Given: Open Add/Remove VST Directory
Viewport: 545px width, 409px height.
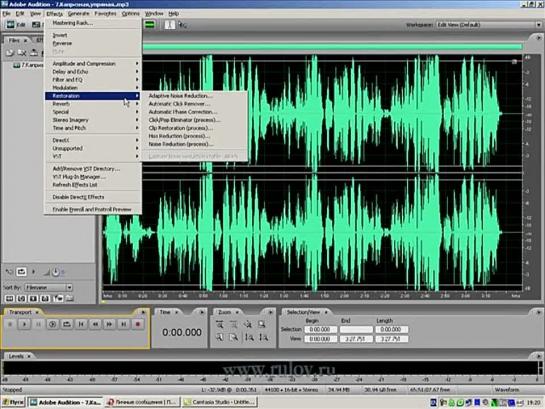Looking at the screenshot, I should [x=92, y=169].
